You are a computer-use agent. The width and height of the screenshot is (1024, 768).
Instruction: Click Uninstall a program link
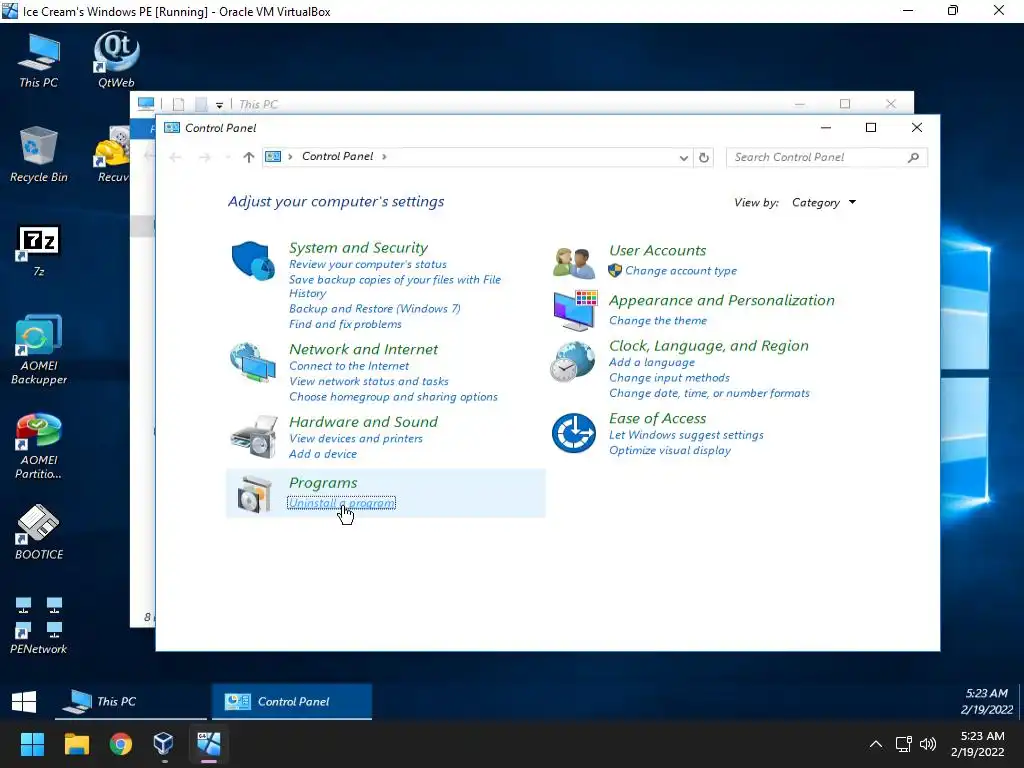342,504
